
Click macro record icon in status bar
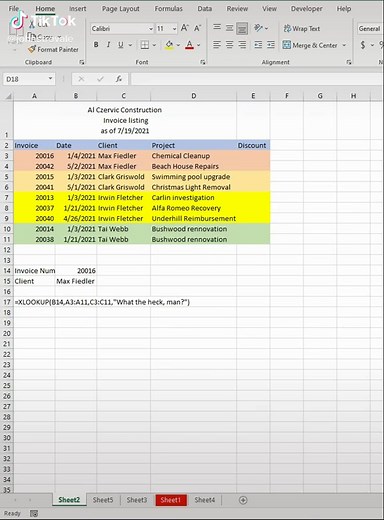coord(34,513)
